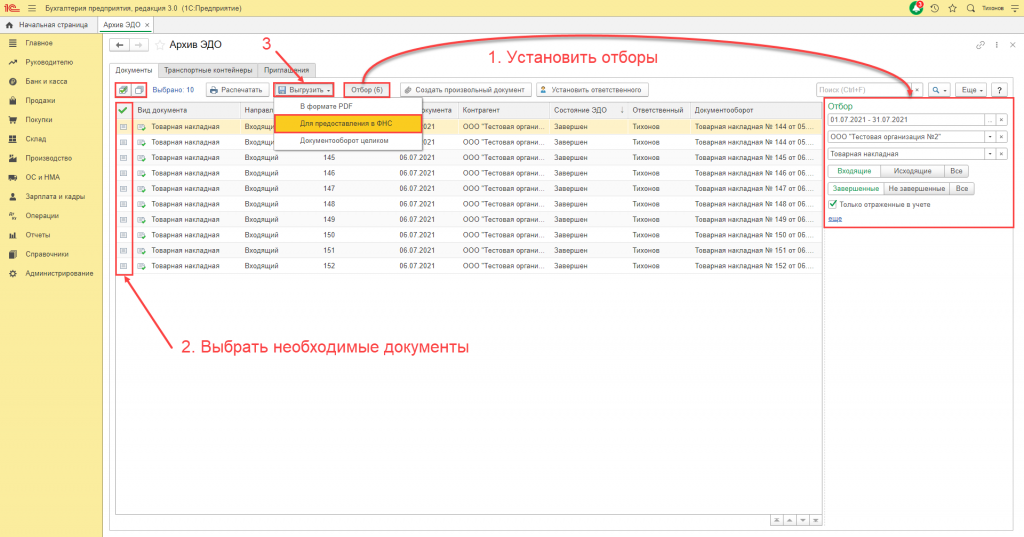
Task: Open the Справочники sidebar section
Action: 46,254
